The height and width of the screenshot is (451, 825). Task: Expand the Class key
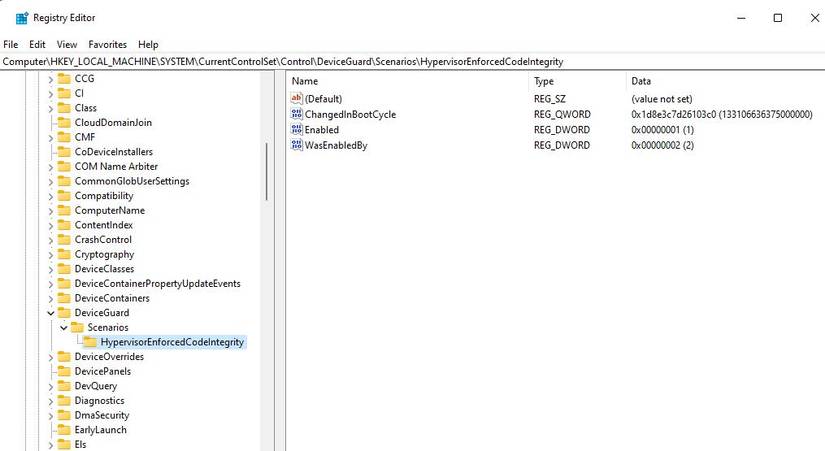click(51, 109)
